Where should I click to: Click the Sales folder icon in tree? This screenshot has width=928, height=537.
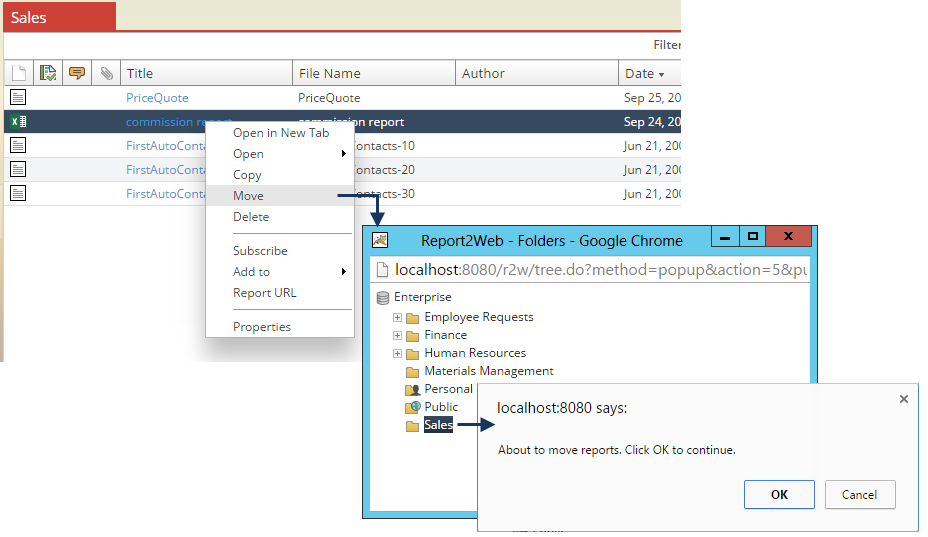click(413, 426)
